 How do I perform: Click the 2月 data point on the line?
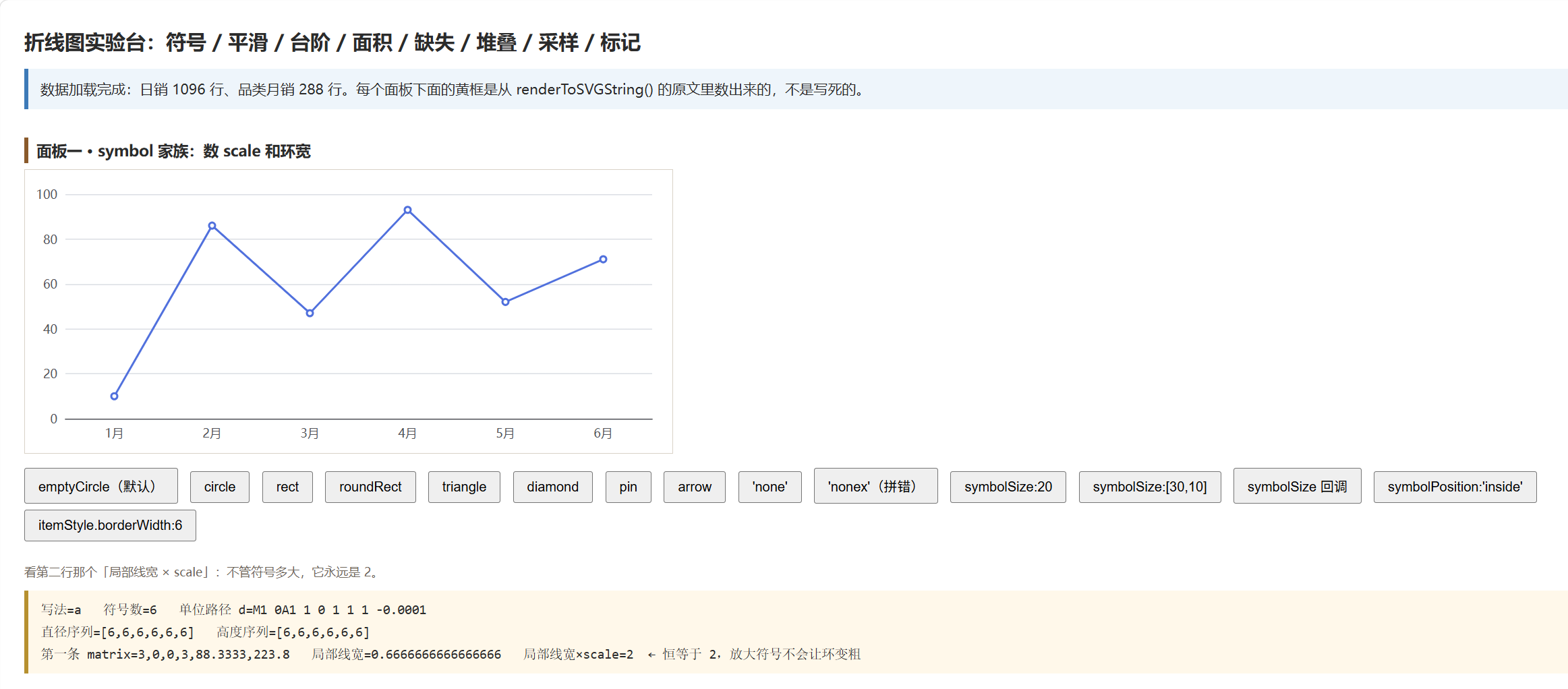tap(212, 226)
